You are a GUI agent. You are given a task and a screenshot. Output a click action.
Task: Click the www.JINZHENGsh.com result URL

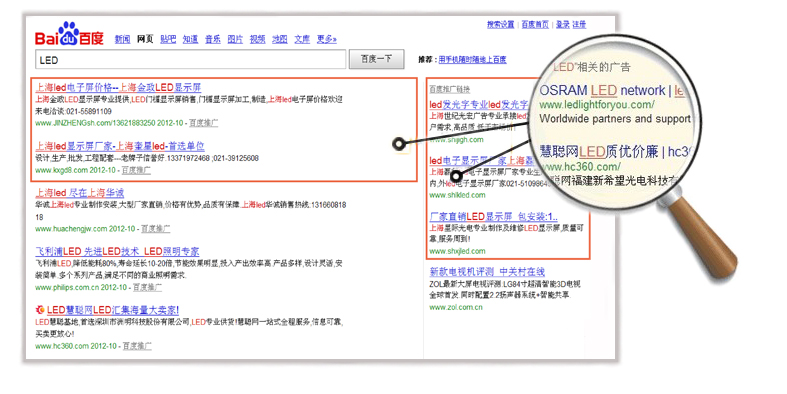click(x=109, y=123)
